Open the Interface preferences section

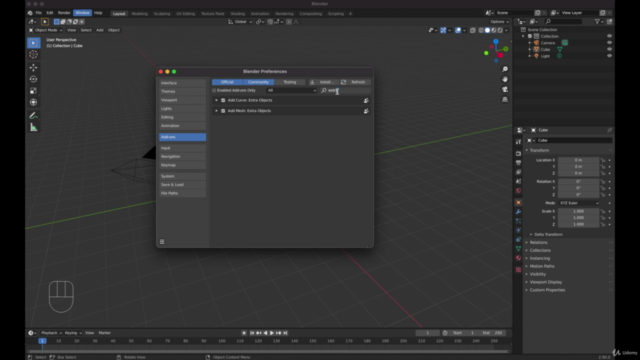(x=182, y=83)
